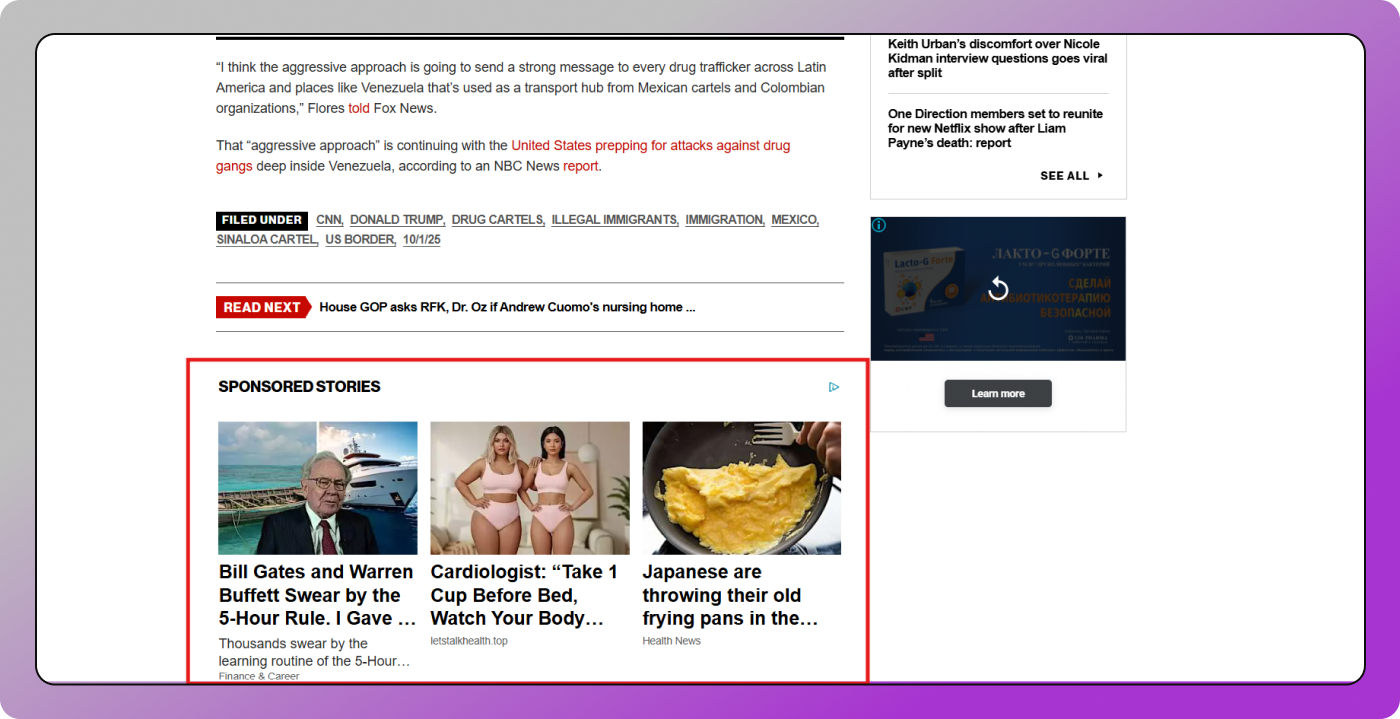Open the READ NEXT House GOP headline
This screenshot has width=1400, height=719.
(507, 308)
